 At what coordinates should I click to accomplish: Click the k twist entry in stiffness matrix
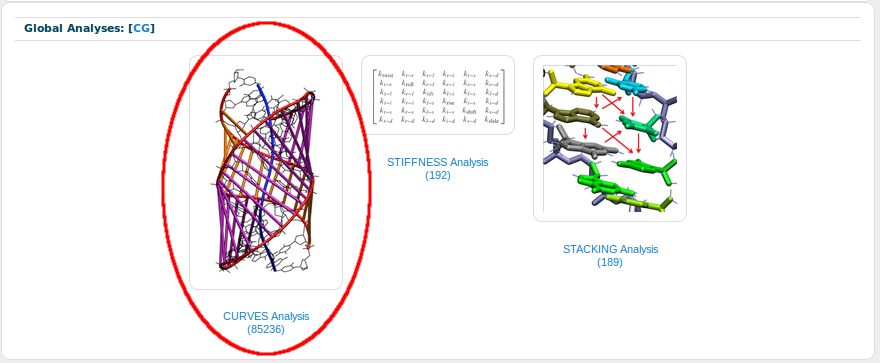(386, 73)
